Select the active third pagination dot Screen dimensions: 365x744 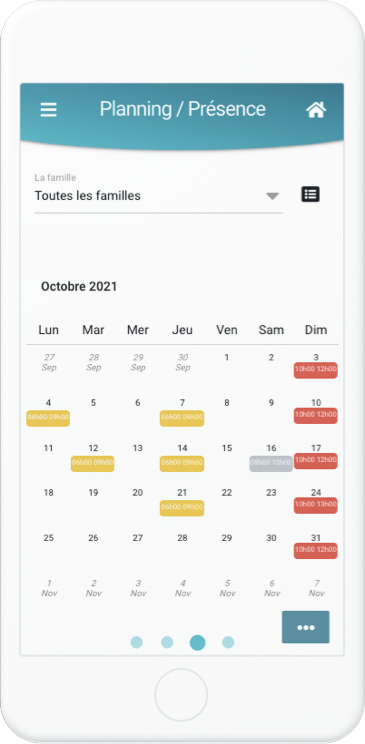click(x=197, y=643)
